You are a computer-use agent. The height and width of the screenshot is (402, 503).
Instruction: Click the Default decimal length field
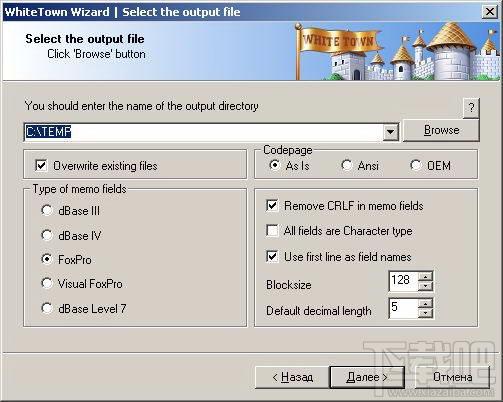[403, 308]
